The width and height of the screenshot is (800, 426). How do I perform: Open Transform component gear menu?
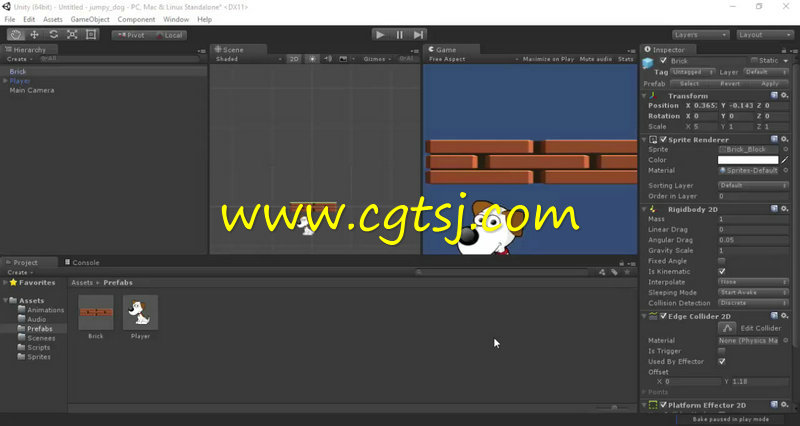point(785,95)
